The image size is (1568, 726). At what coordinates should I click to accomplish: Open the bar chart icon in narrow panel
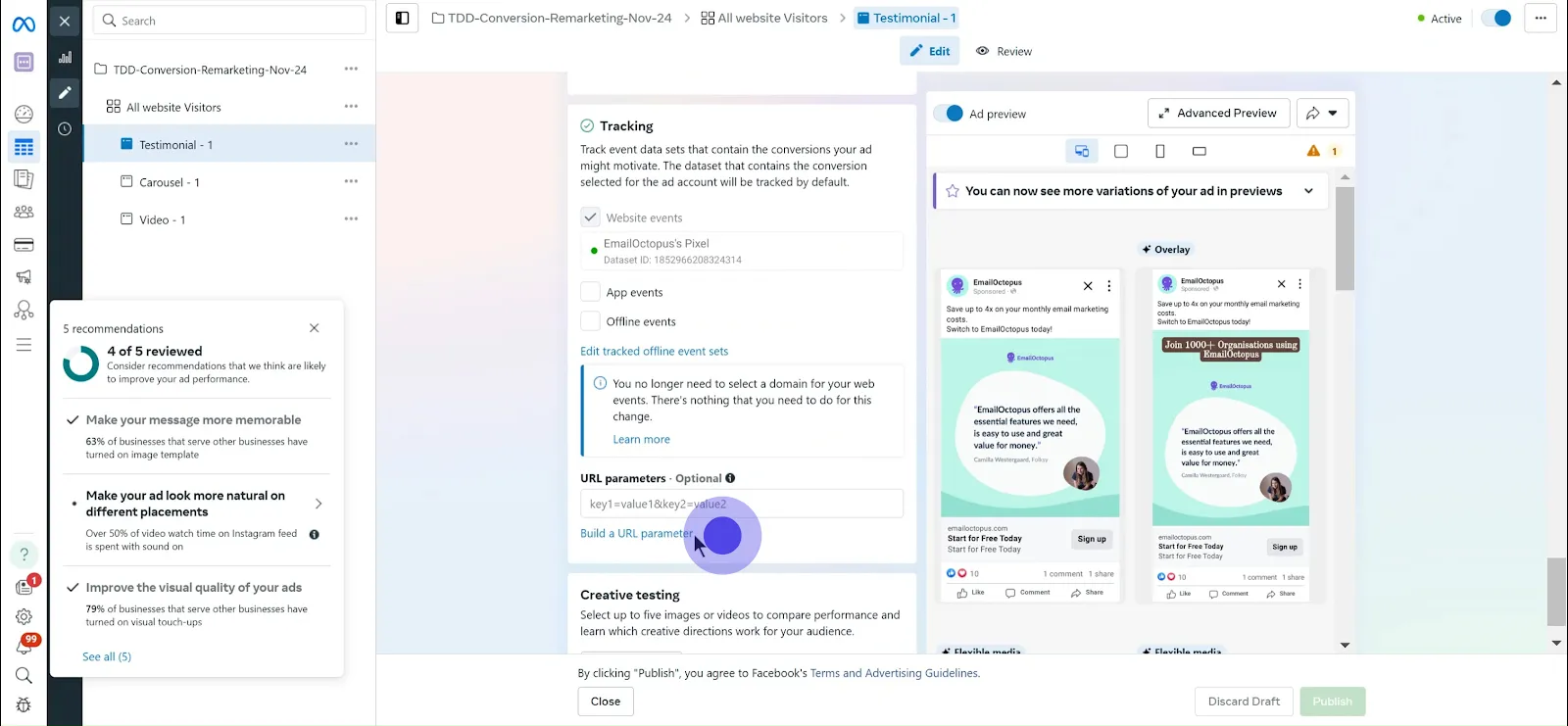point(65,57)
